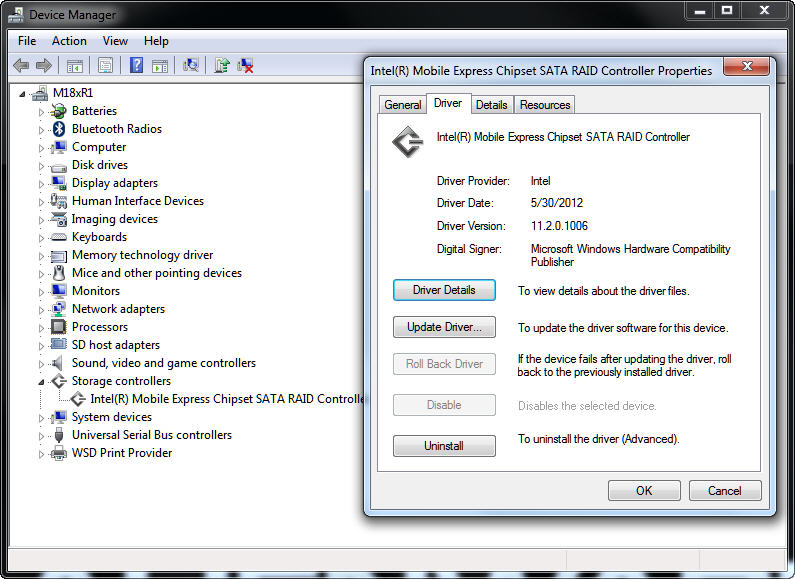Maximize the Device Manager window
The width and height of the screenshot is (795, 579).
727,11
